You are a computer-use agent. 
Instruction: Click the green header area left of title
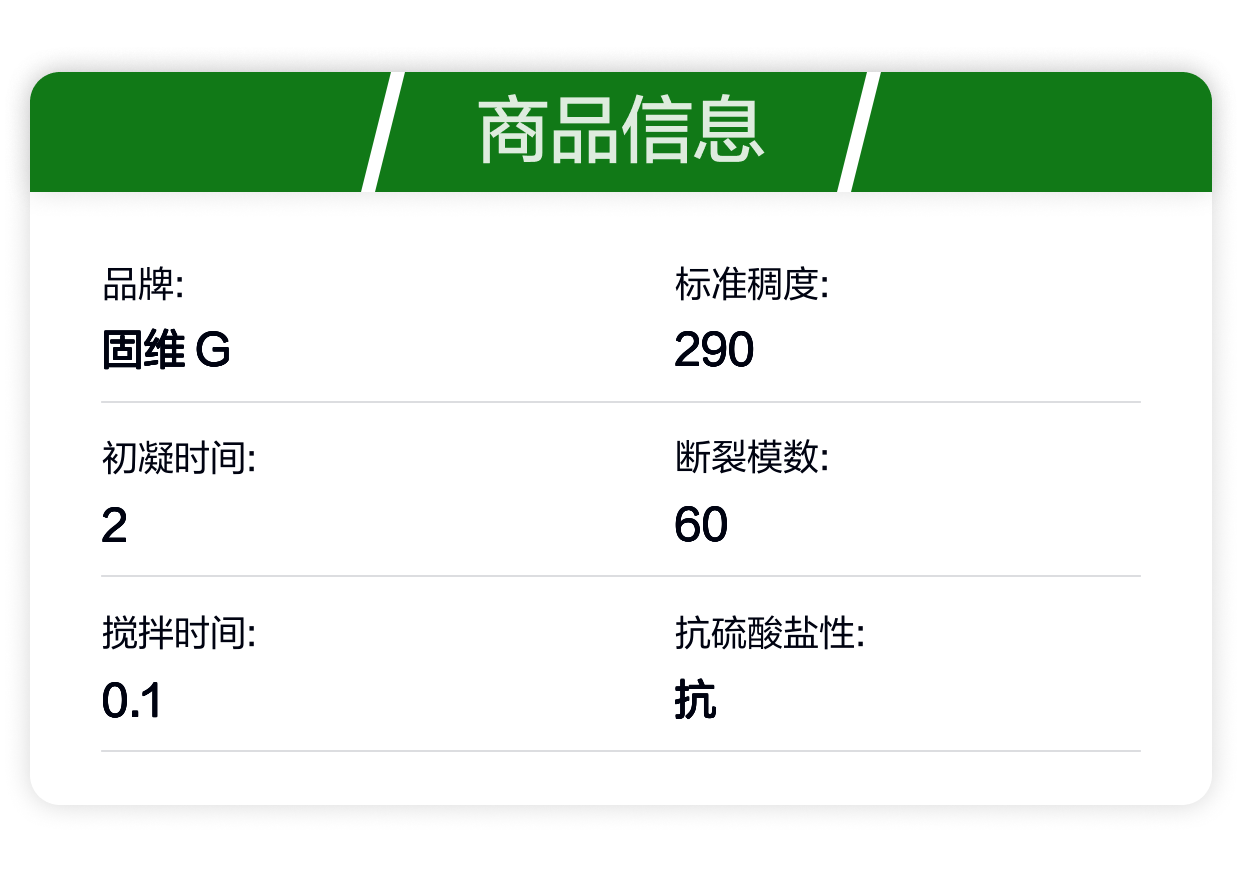coord(200,131)
